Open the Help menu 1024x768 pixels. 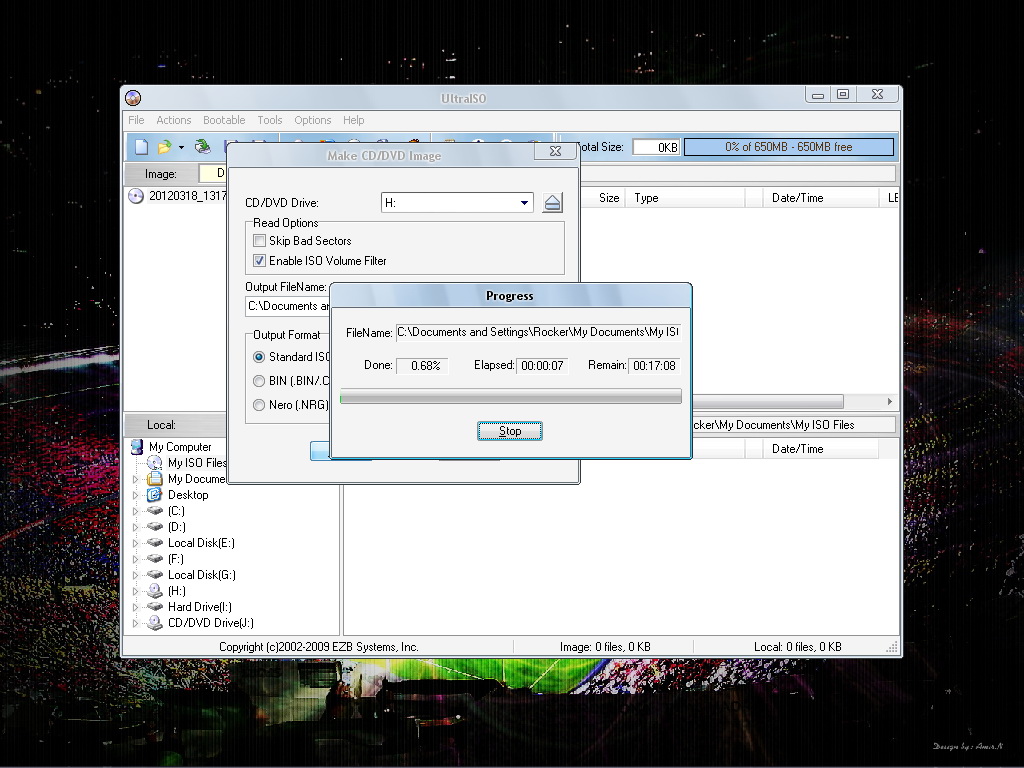coord(353,120)
